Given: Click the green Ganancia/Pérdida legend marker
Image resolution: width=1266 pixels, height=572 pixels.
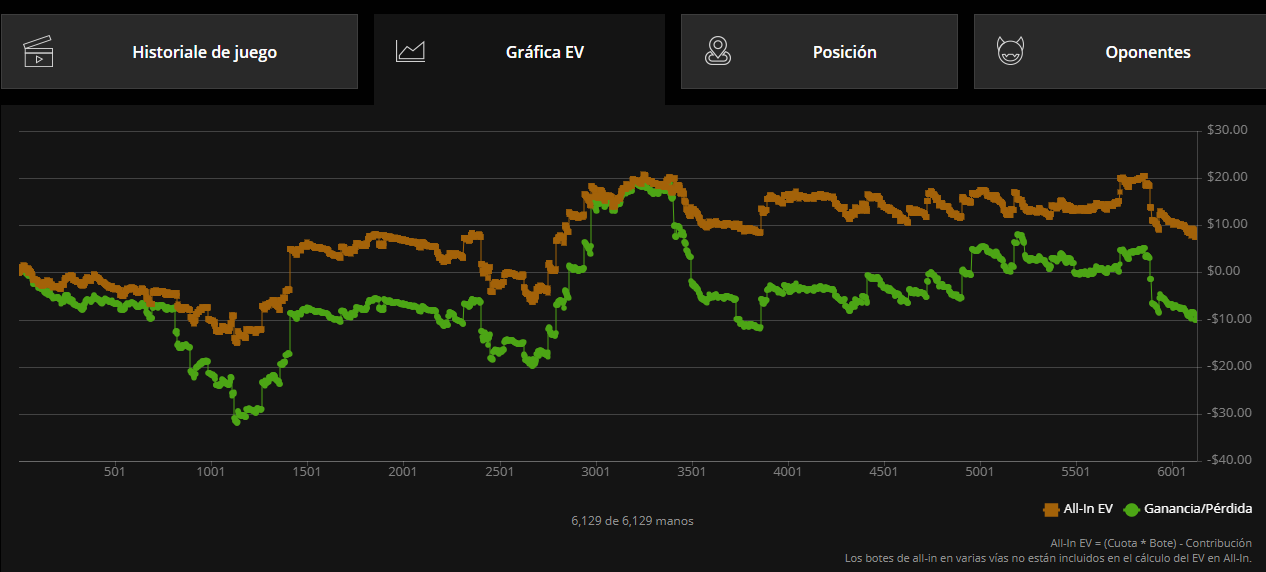Looking at the screenshot, I should click(x=1131, y=509).
